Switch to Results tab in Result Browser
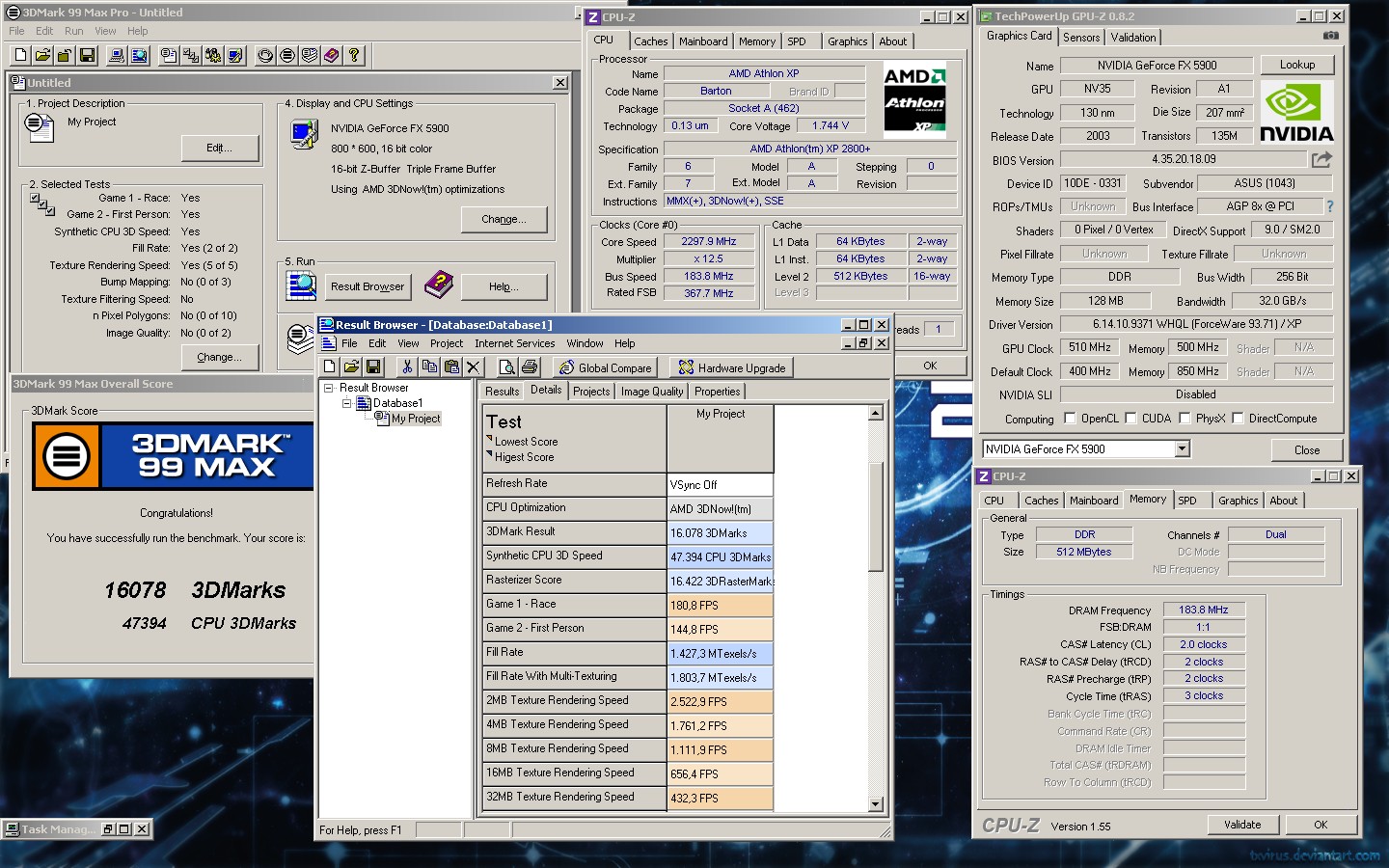The height and width of the screenshot is (868, 1389). coord(502,392)
